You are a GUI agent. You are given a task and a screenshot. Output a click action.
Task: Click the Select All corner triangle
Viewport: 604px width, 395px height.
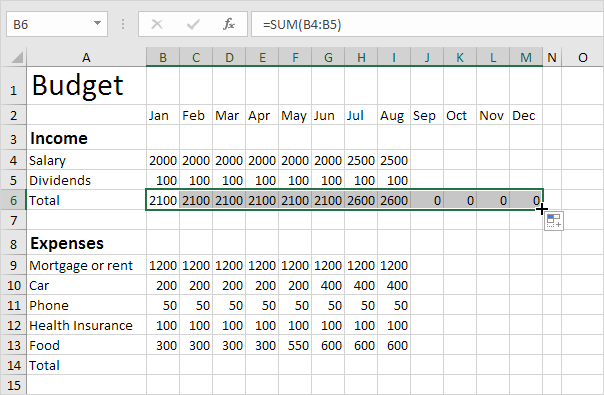pyautogui.click(x=17, y=57)
